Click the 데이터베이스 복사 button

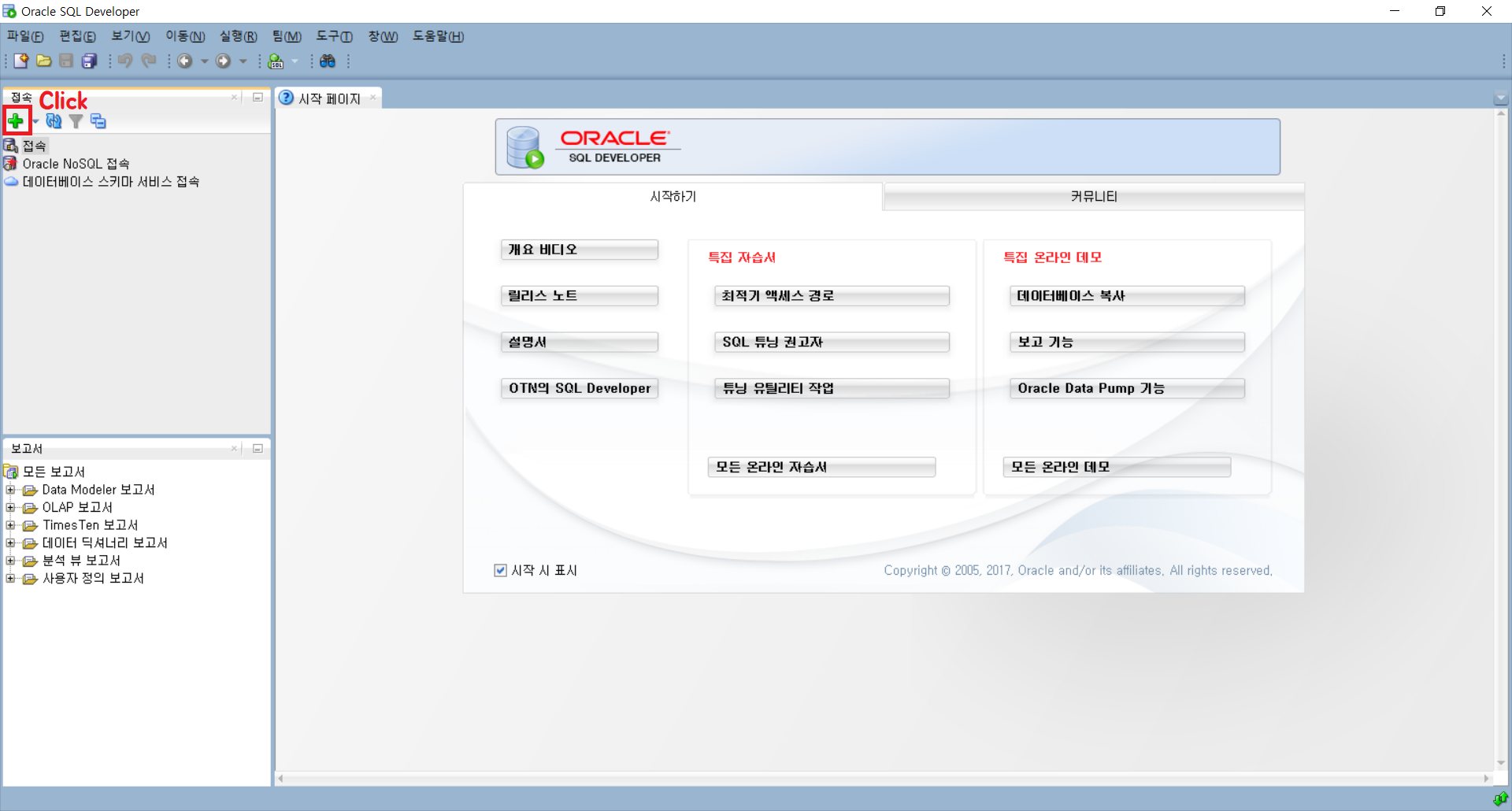[1127, 296]
